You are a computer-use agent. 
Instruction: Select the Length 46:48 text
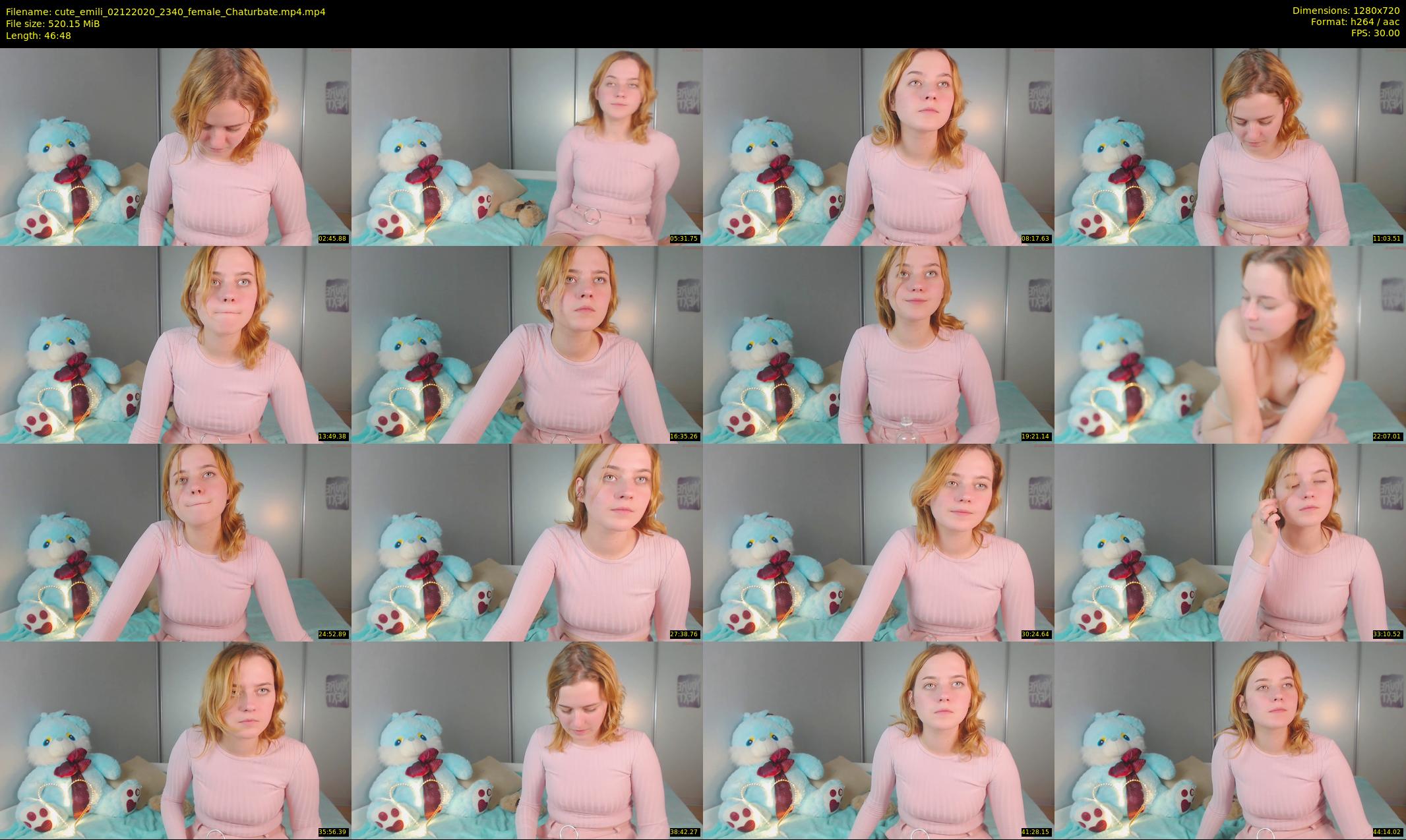click(38, 36)
